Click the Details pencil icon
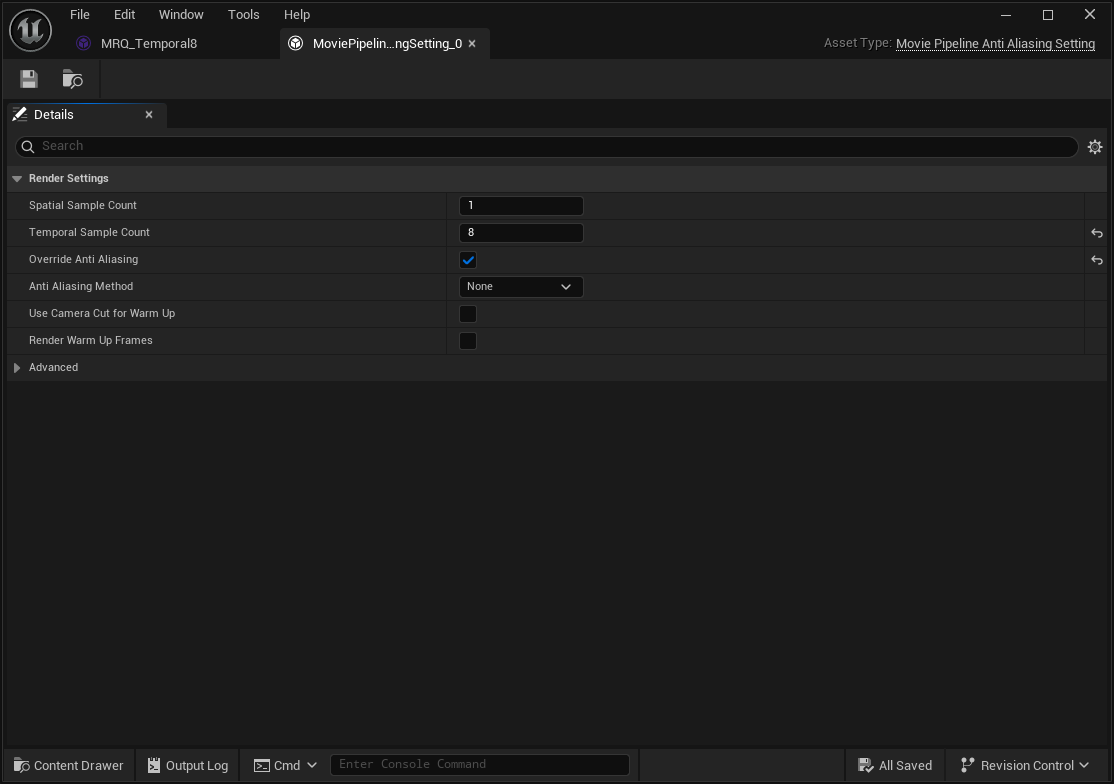Viewport: 1114px width, 784px height. (x=20, y=114)
